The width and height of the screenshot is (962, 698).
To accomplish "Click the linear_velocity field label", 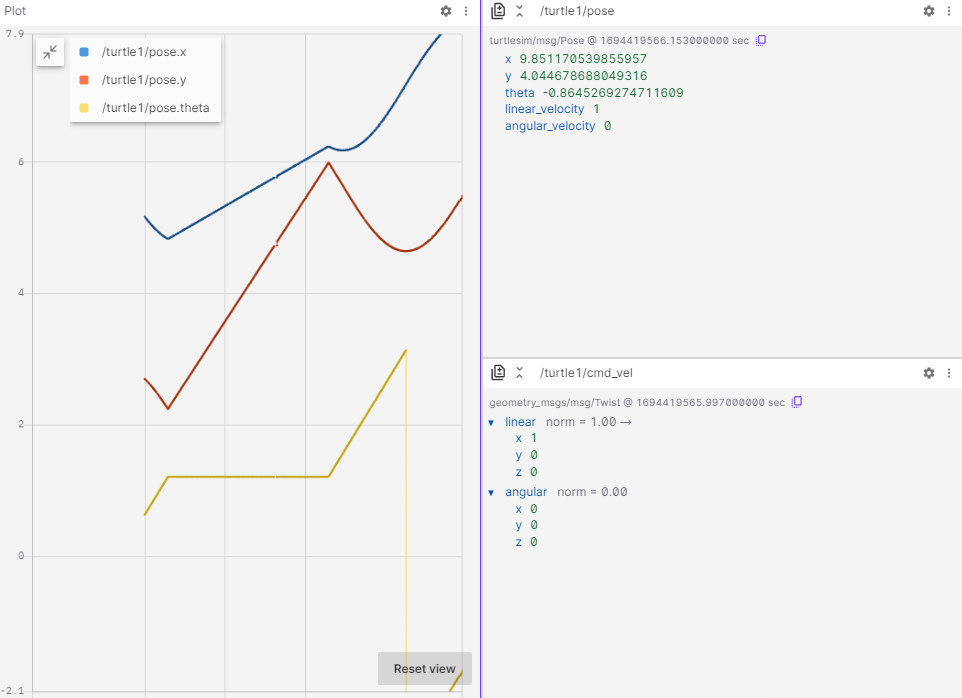I will (544, 109).
